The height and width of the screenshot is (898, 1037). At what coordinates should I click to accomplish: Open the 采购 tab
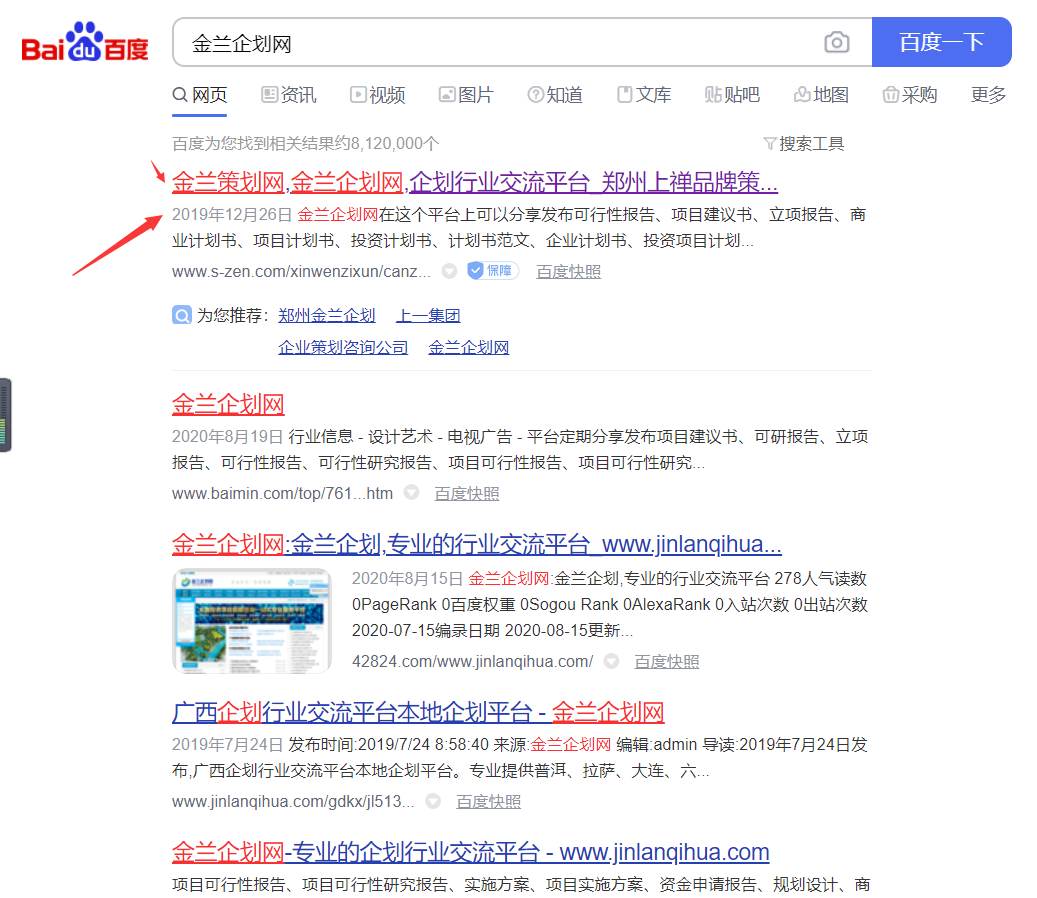tap(910, 95)
